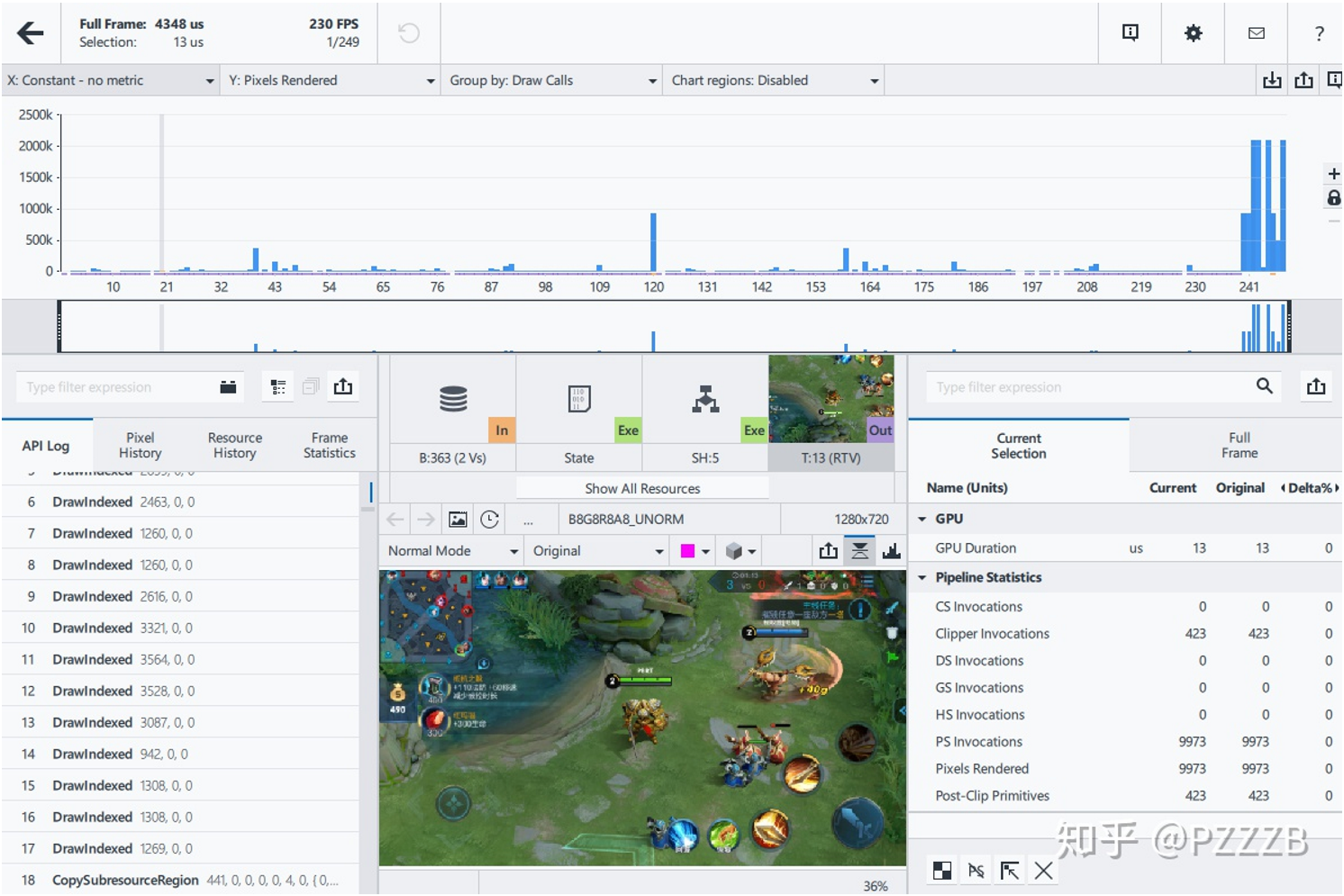Export the texture with the share icon
The width and height of the screenshot is (1344, 896).
point(828,550)
